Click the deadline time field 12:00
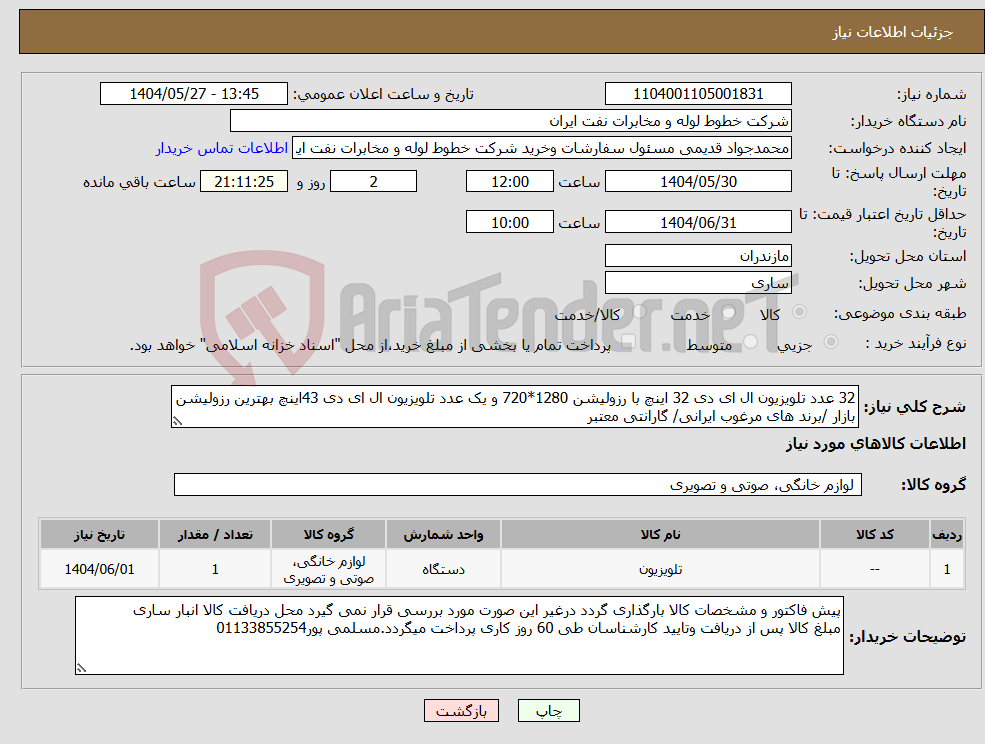This screenshot has height=744, width=985. 509,182
